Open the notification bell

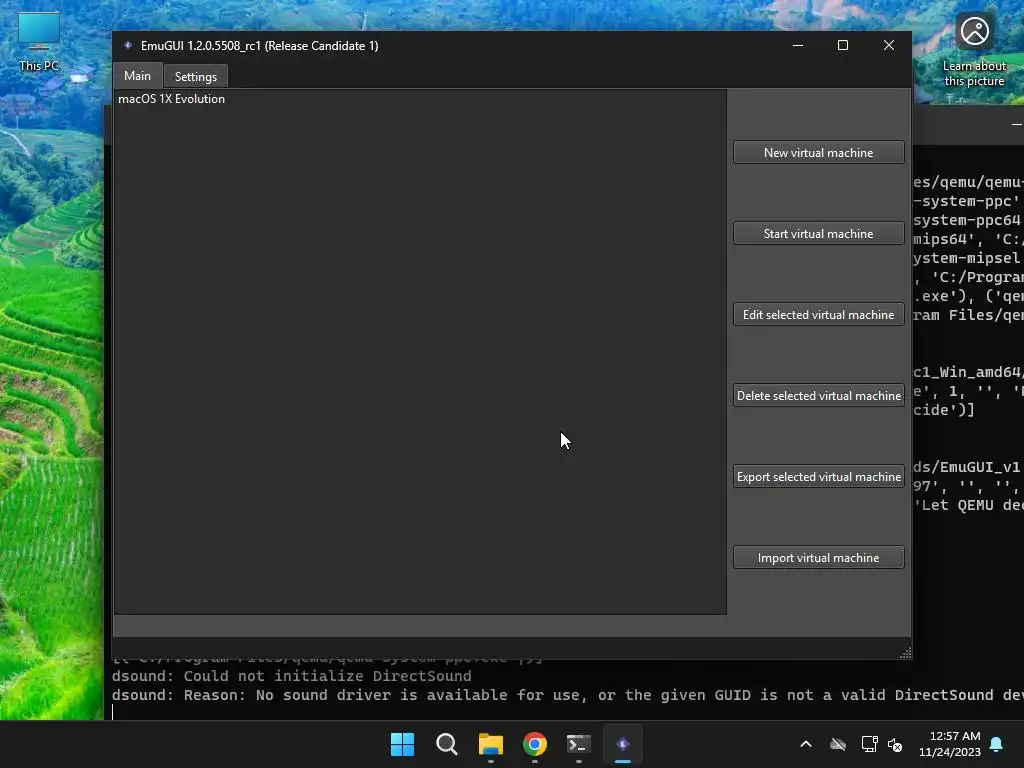pos(997,744)
